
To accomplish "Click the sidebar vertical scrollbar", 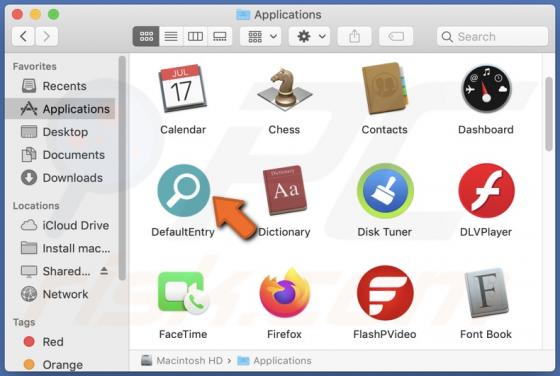I will pyautogui.click(x=122, y=168).
